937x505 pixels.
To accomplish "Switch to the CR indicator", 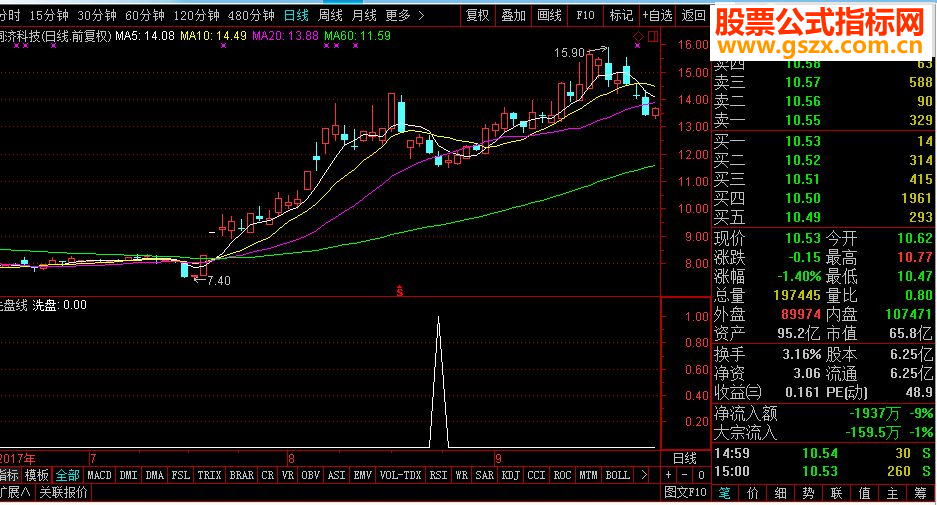I will click(267, 476).
